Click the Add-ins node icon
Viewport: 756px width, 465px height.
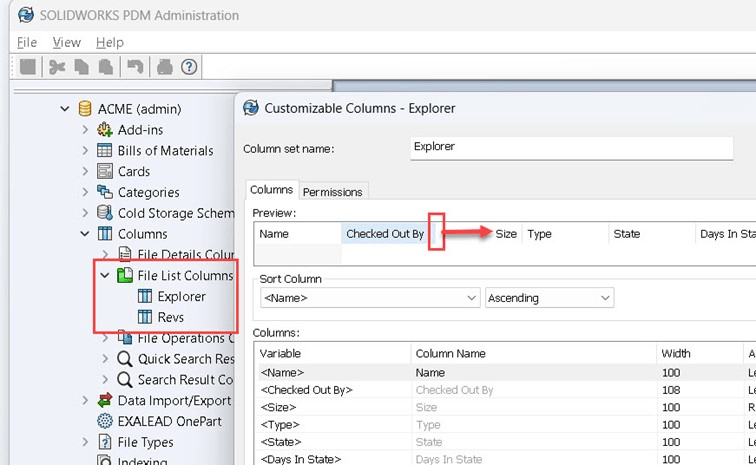coord(104,130)
